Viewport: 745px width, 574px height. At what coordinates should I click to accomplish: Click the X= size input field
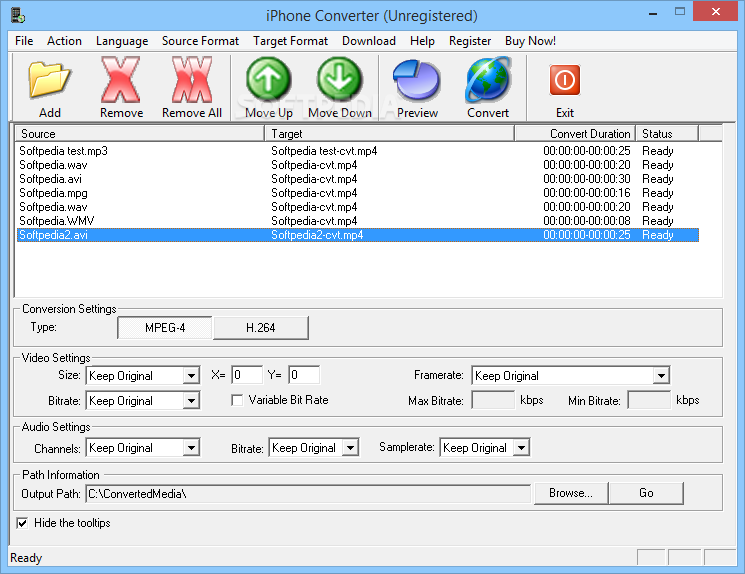point(247,375)
